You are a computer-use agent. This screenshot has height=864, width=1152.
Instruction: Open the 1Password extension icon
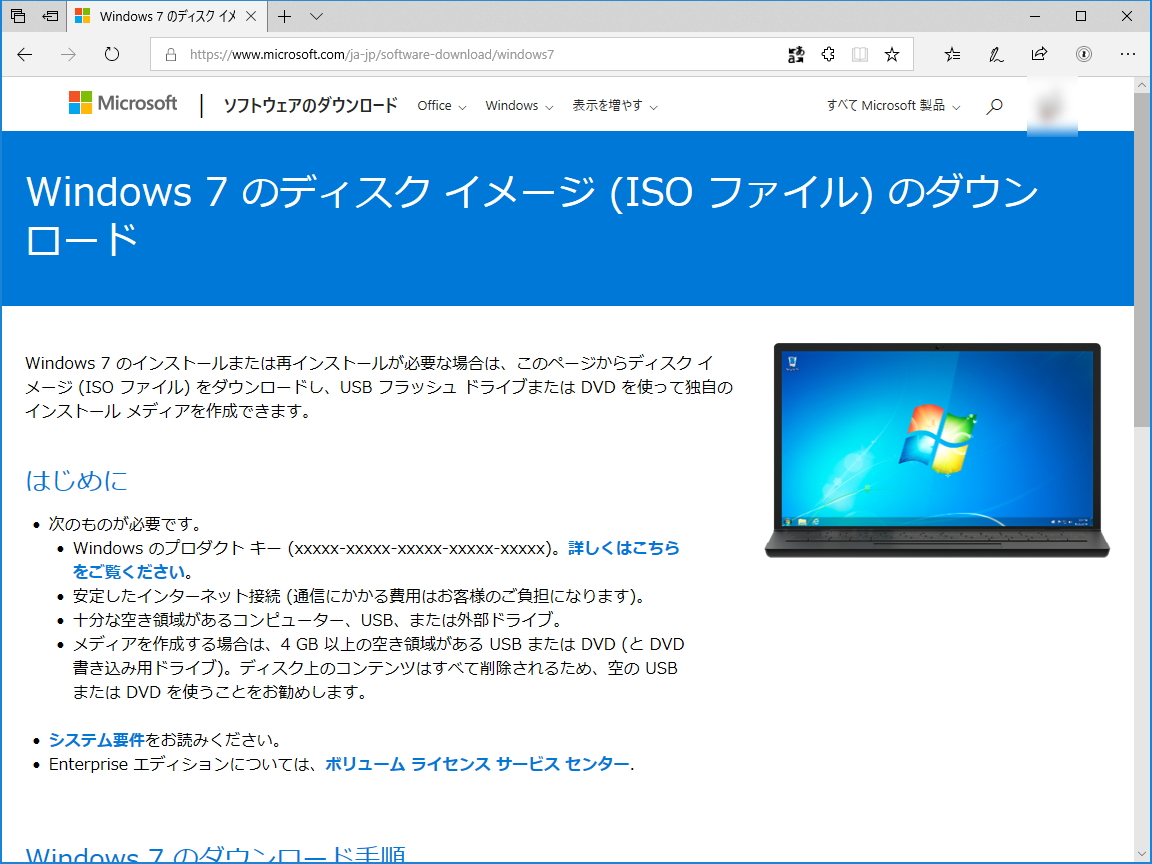point(1083,54)
